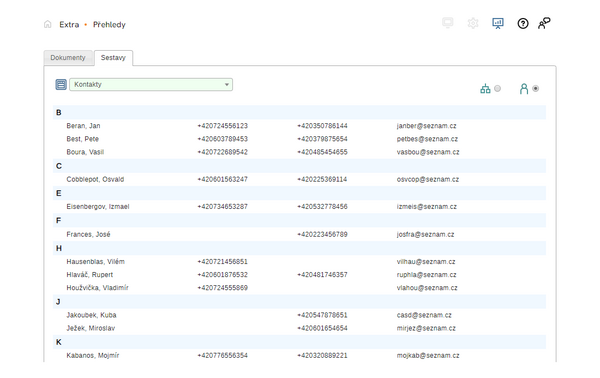600x378 pixels.
Task: Click group header letter H
Action: (59, 248)
